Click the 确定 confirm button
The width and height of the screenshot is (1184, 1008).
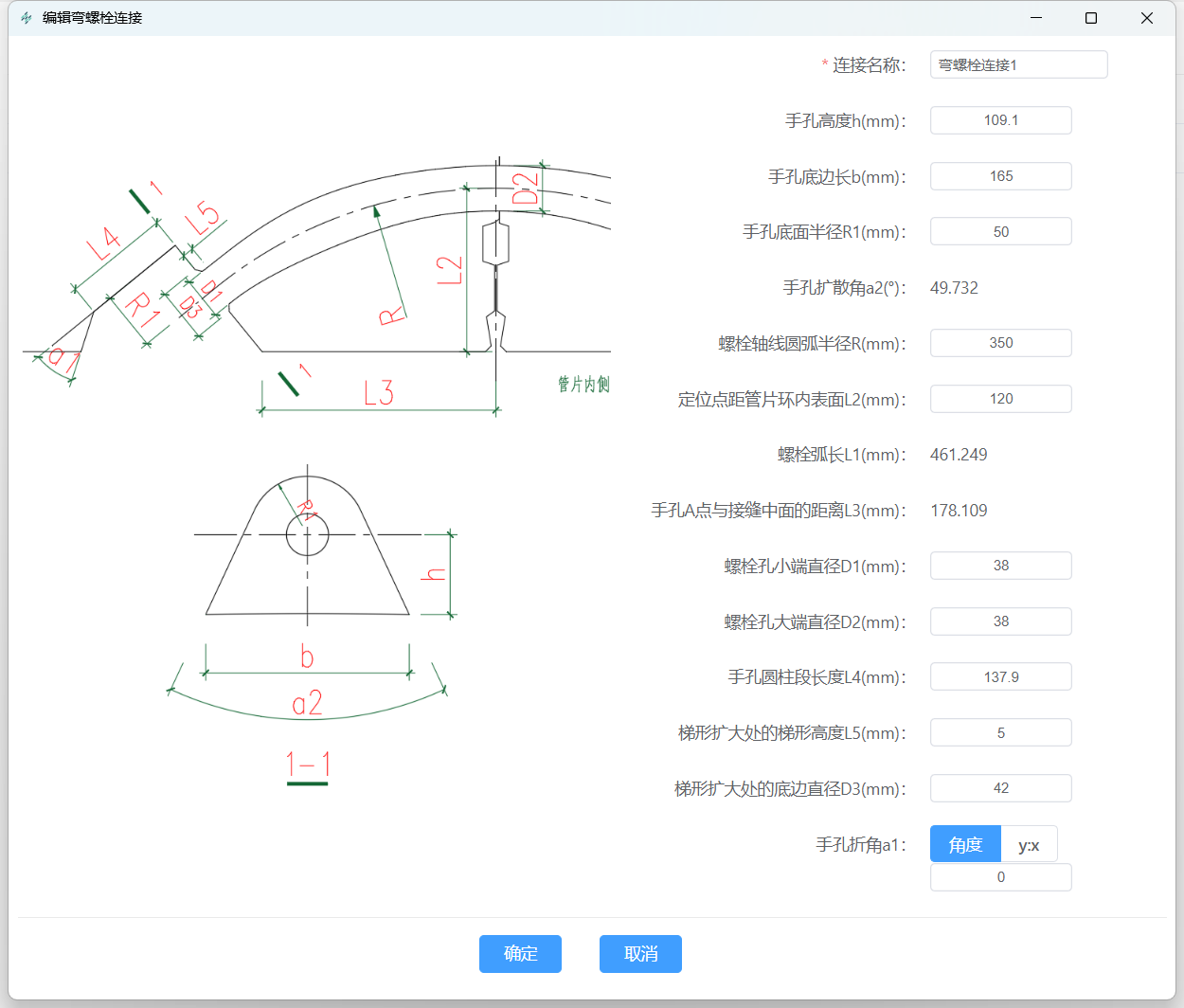(520, 954)
